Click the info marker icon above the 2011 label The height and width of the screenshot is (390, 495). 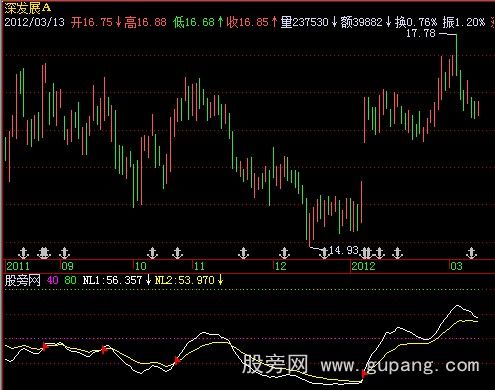(23, 253)
